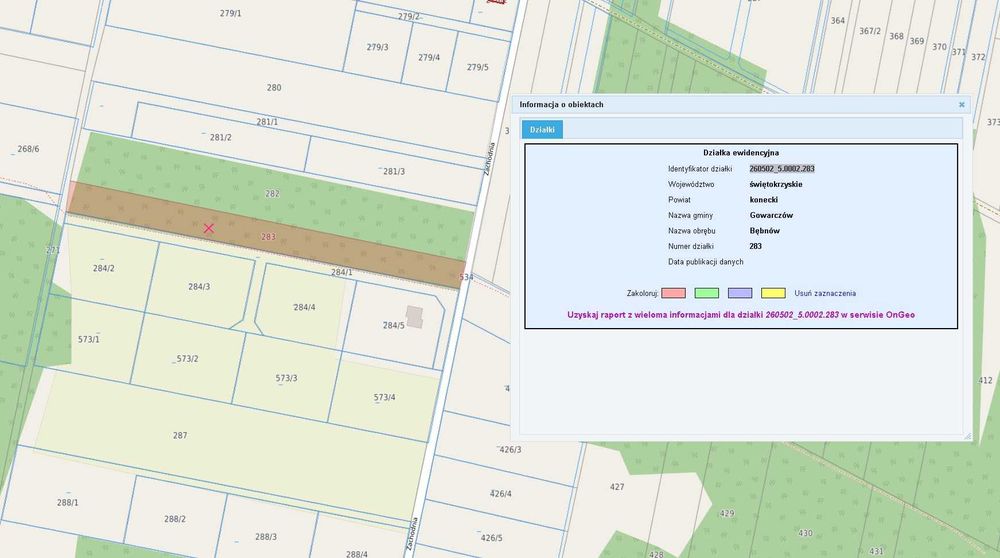
Task: Click the Usuń zaznaczenia link
Action: (x=825, y=293)
